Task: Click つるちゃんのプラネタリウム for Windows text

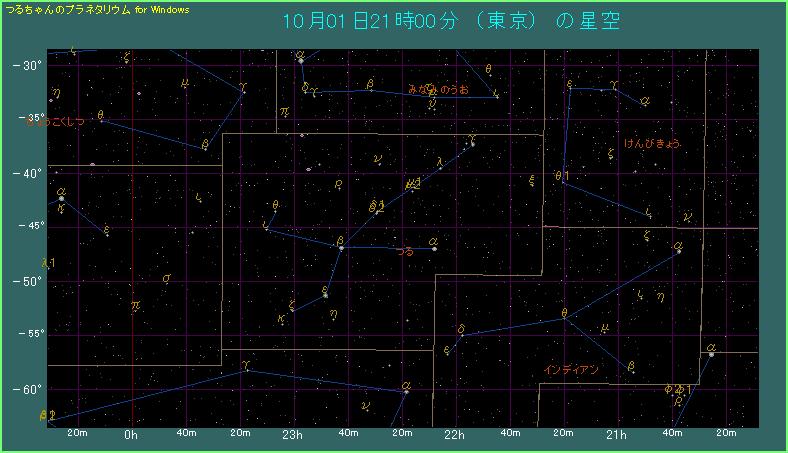Action: pyautogui.click(x=96, y=9)
